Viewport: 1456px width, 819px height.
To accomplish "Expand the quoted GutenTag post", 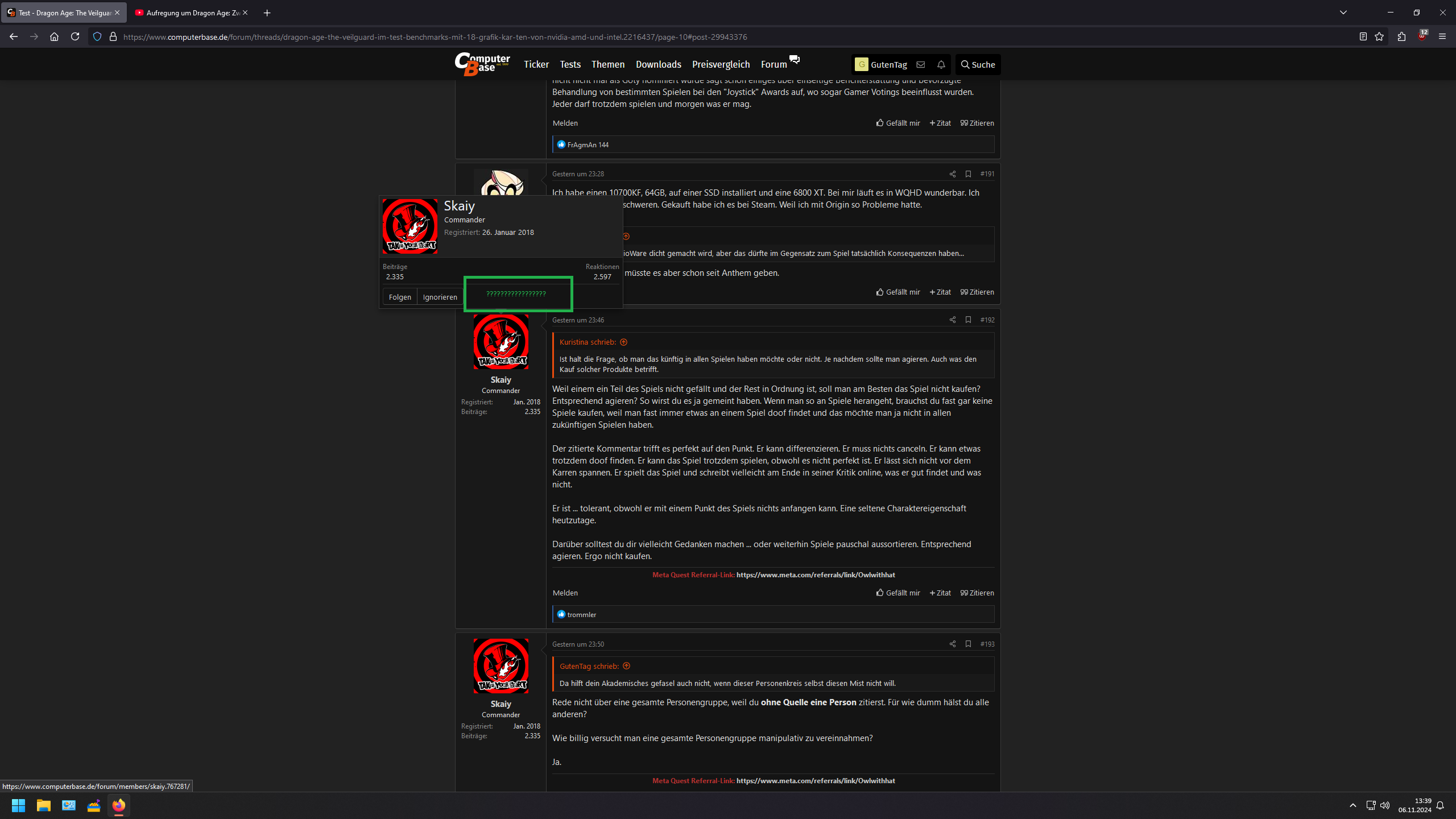I will point(627,666).
